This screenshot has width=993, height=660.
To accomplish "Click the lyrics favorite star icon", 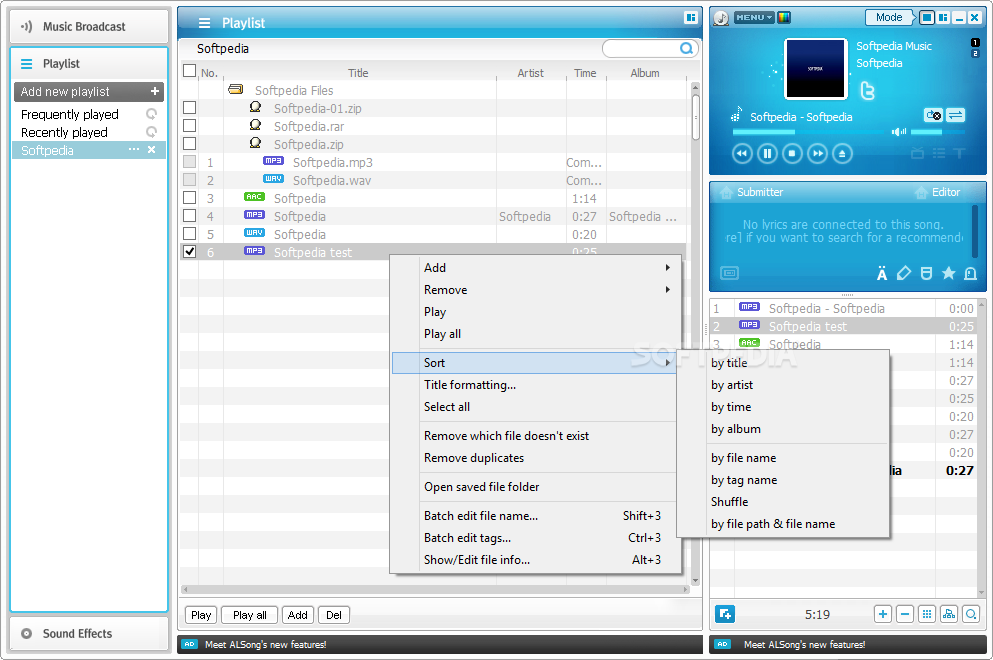I will [948, 273].
